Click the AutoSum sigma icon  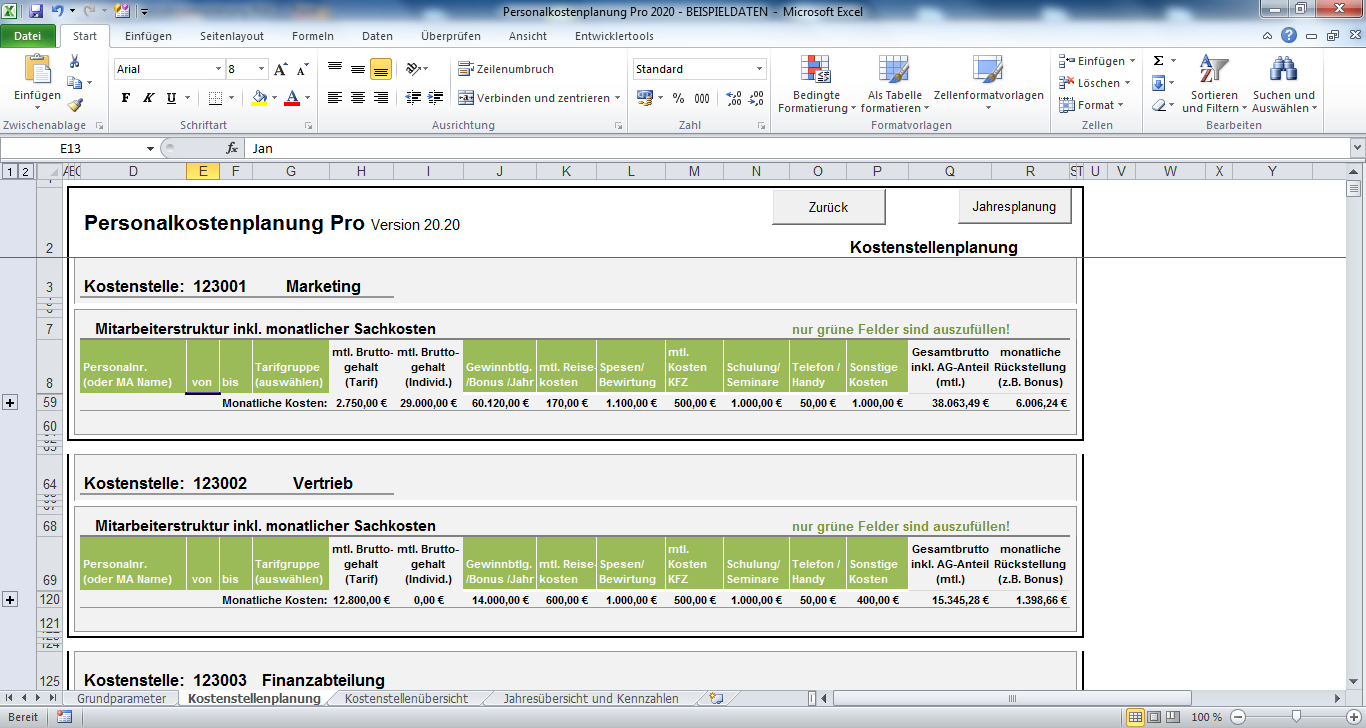click(1158, 61)
